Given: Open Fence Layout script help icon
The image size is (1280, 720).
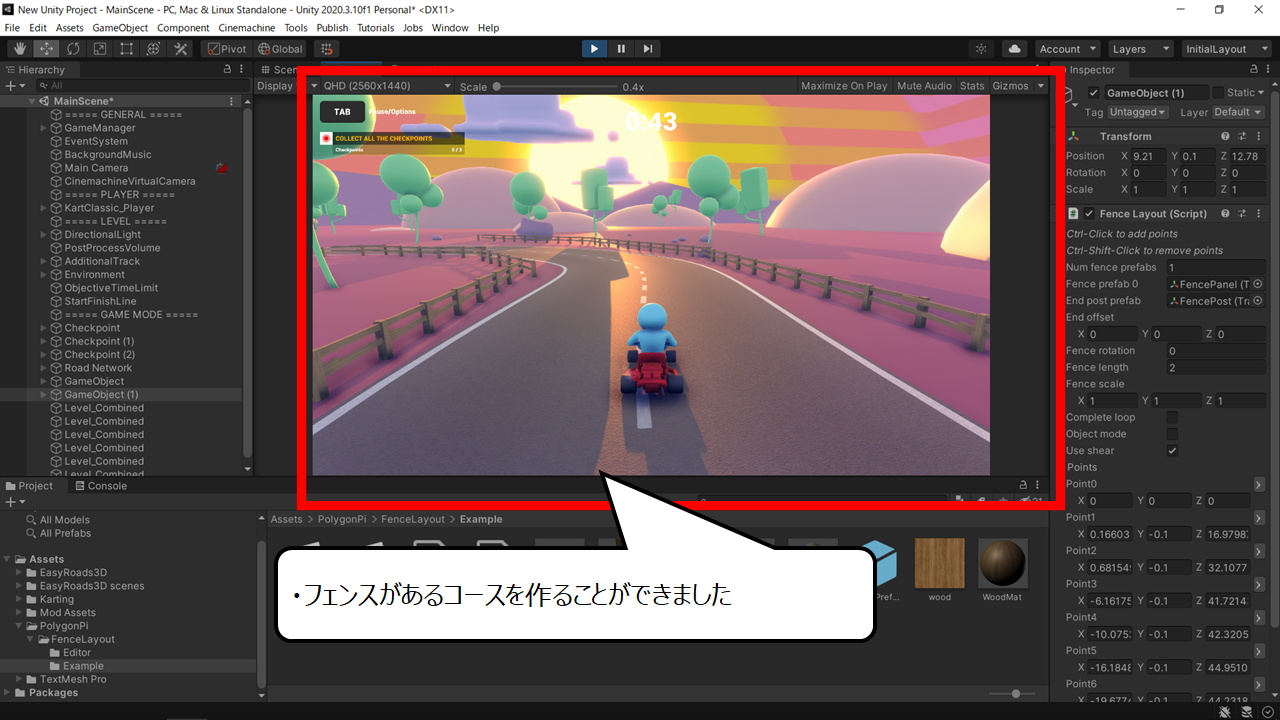Looking at the screenshot, I should tap(1225, 214).
